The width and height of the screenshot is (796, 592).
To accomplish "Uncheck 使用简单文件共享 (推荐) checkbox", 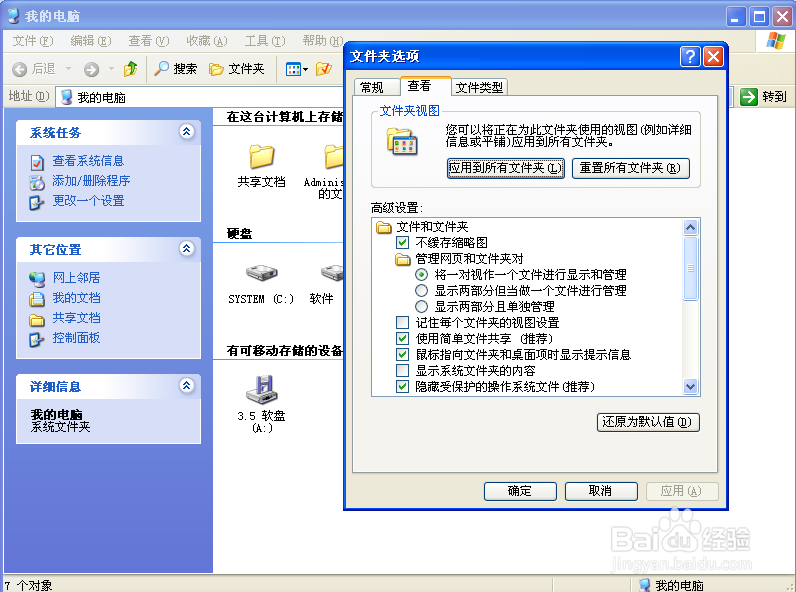I will pyautogui.click(x=402, y=339).
